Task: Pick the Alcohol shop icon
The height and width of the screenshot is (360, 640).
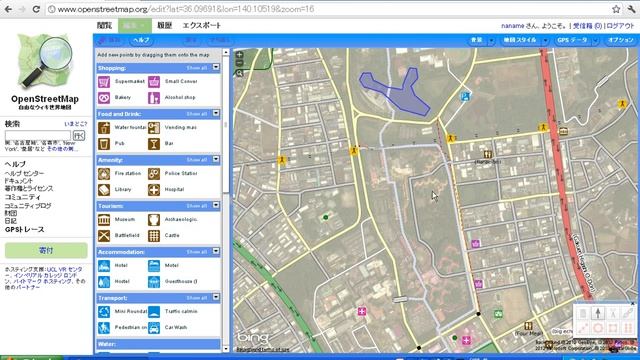Action: coord(154,98)
